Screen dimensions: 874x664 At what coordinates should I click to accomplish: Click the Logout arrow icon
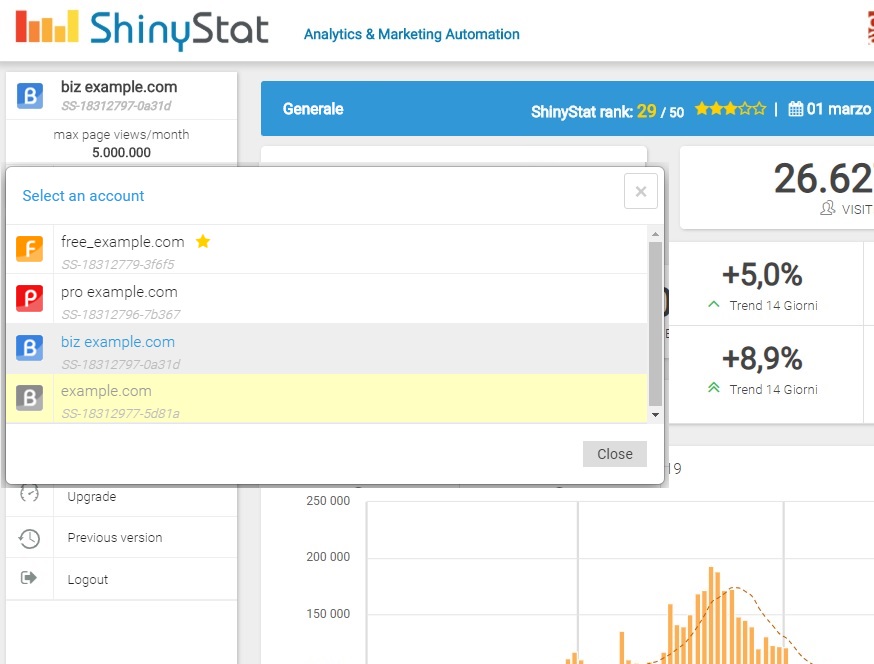(28, 578)
